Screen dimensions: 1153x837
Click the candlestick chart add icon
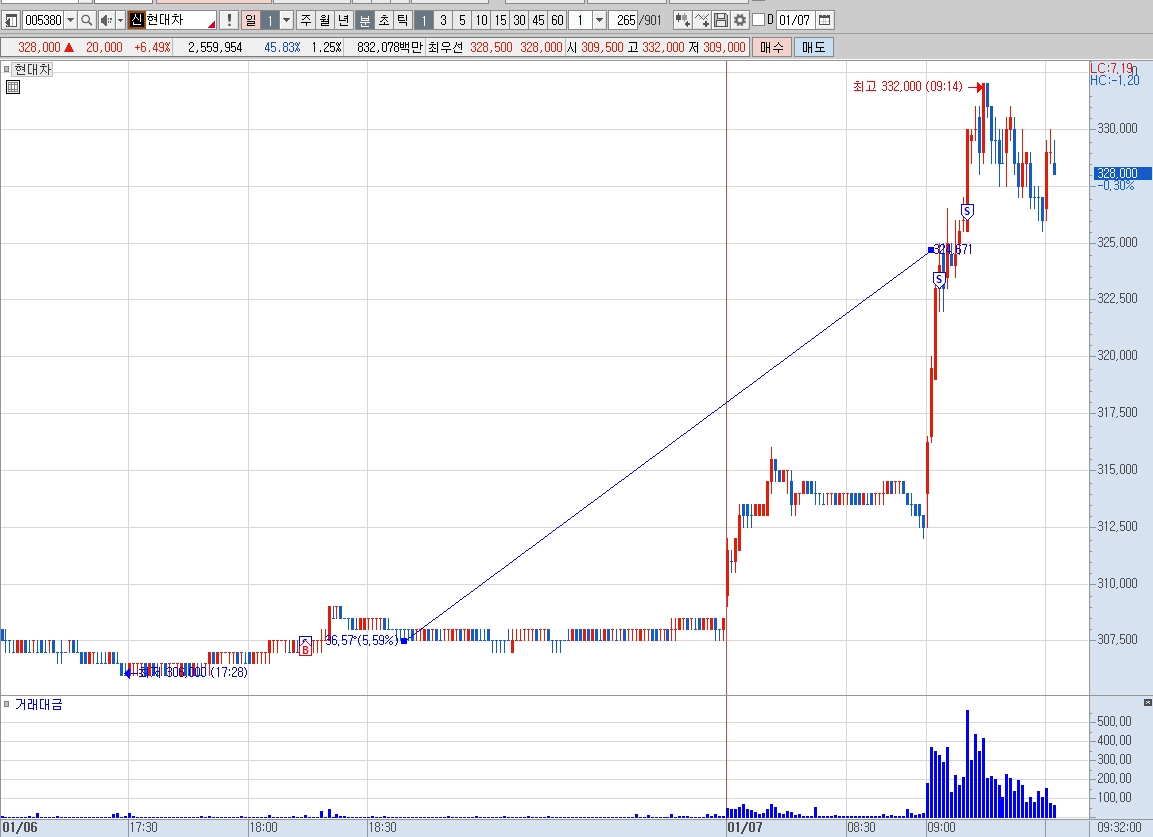coord(682,20)
